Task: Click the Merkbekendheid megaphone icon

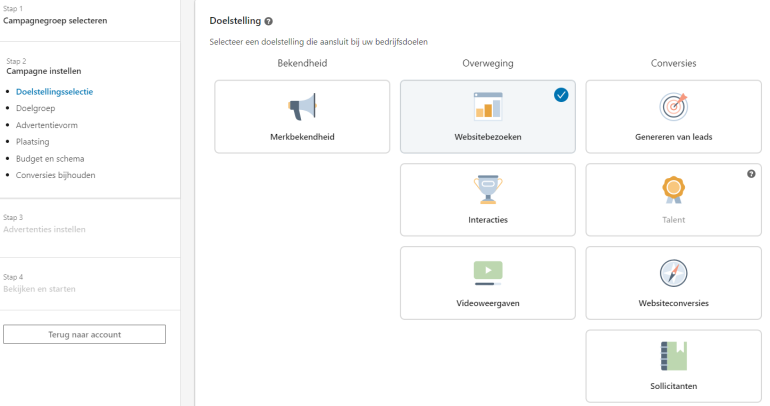Action: tap(302, 107)
